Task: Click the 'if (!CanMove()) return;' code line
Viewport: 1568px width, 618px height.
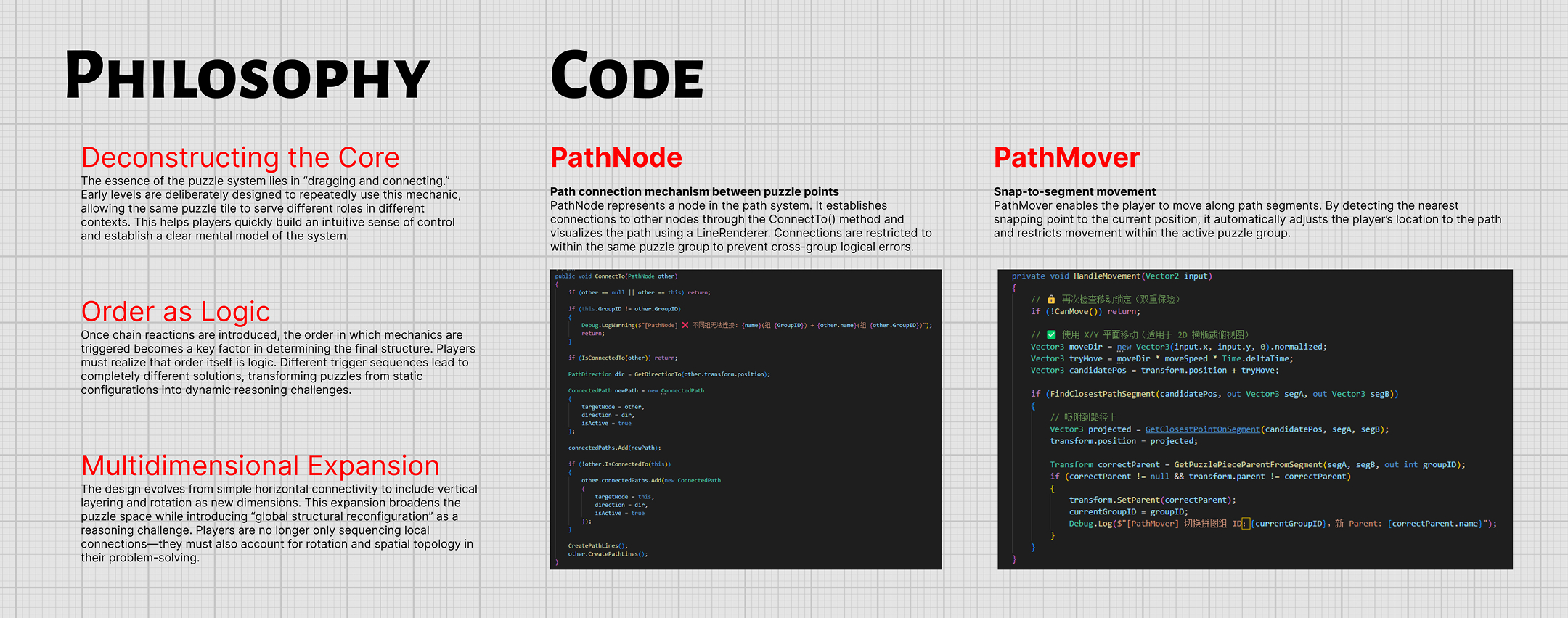Action: pyautogui.click(x=1085, y=311)
